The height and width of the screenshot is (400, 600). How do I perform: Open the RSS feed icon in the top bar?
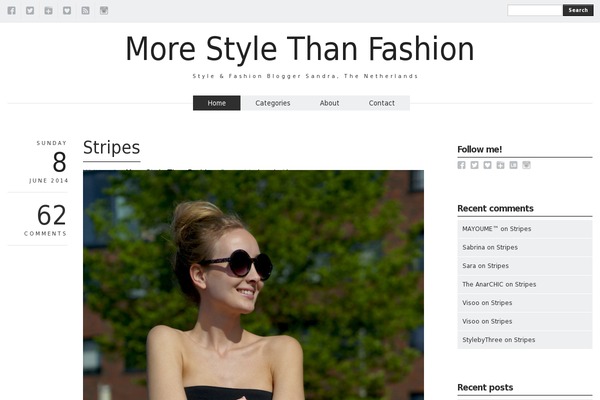(x=85, y=10)
